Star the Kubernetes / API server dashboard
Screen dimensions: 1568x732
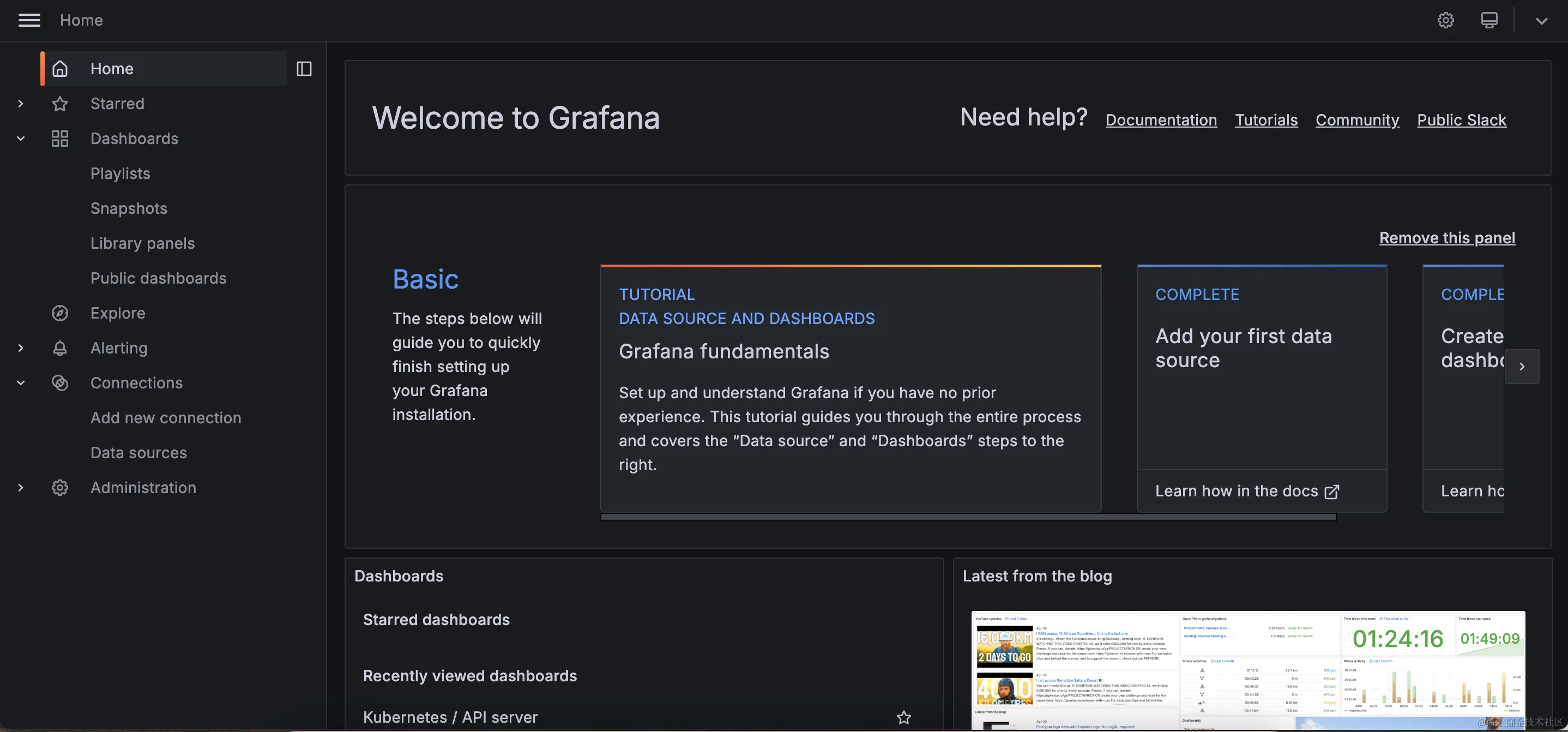tap(904, 717)
